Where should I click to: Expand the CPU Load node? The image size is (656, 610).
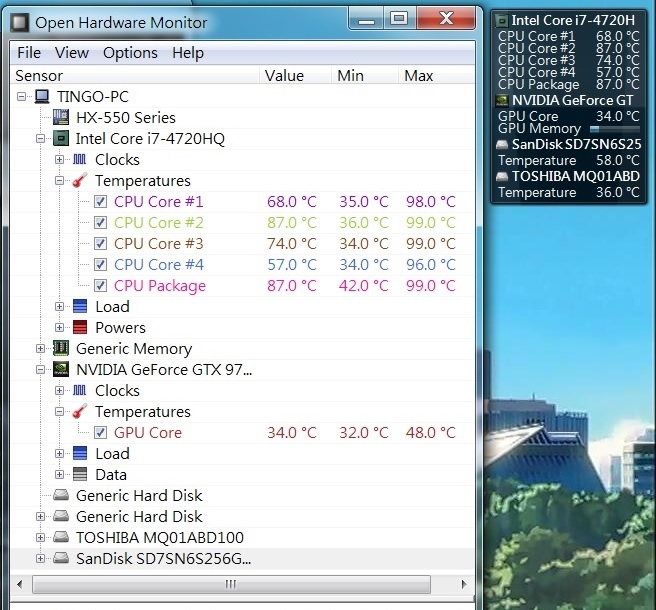pyautogui.click(x=59, y=306)
